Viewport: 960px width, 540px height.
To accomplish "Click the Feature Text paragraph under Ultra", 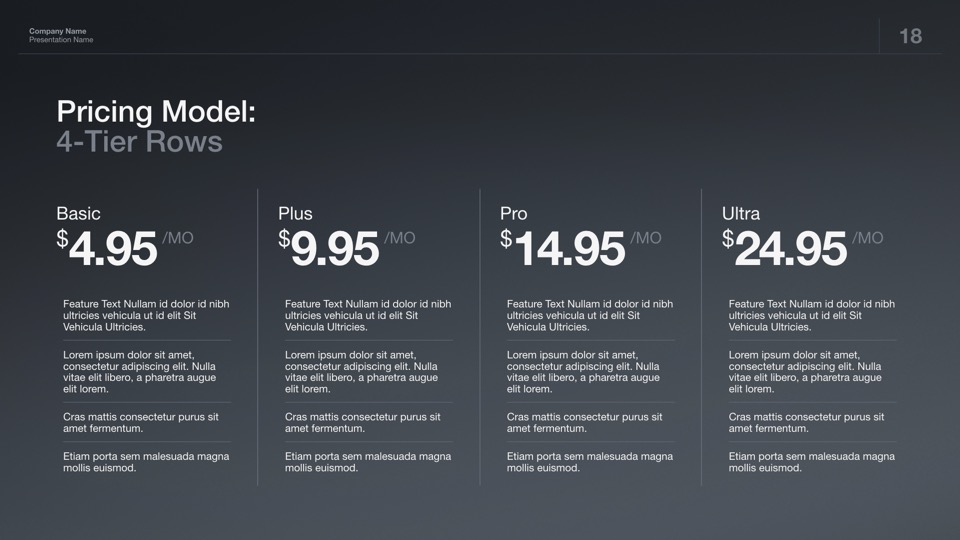I will pyautogui.click(x=811, y=315).
